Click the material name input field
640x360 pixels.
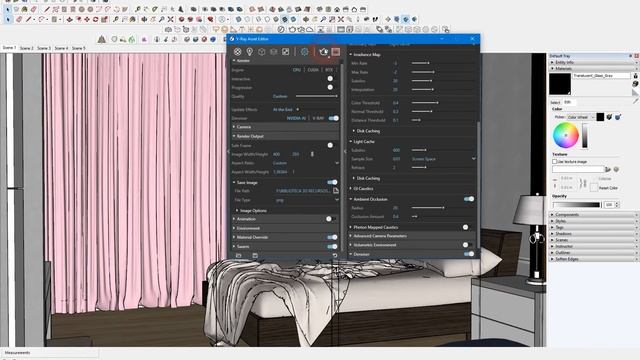[601, 76]
